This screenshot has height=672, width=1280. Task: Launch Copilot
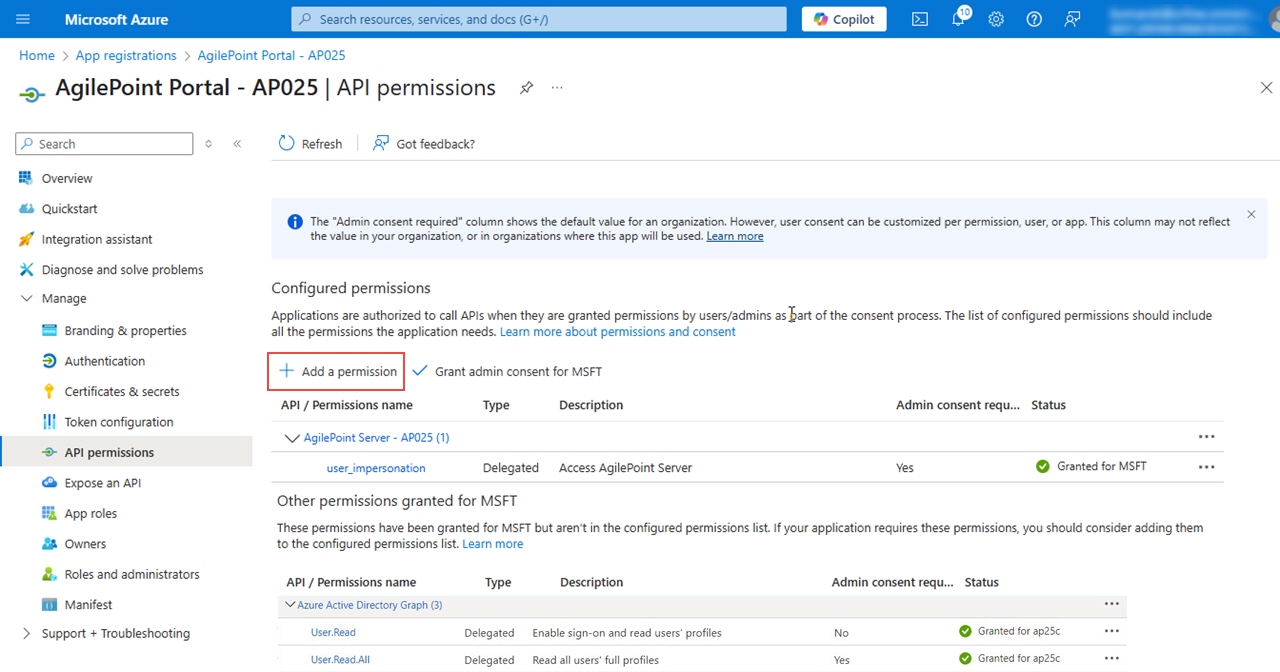click(844, 19)
